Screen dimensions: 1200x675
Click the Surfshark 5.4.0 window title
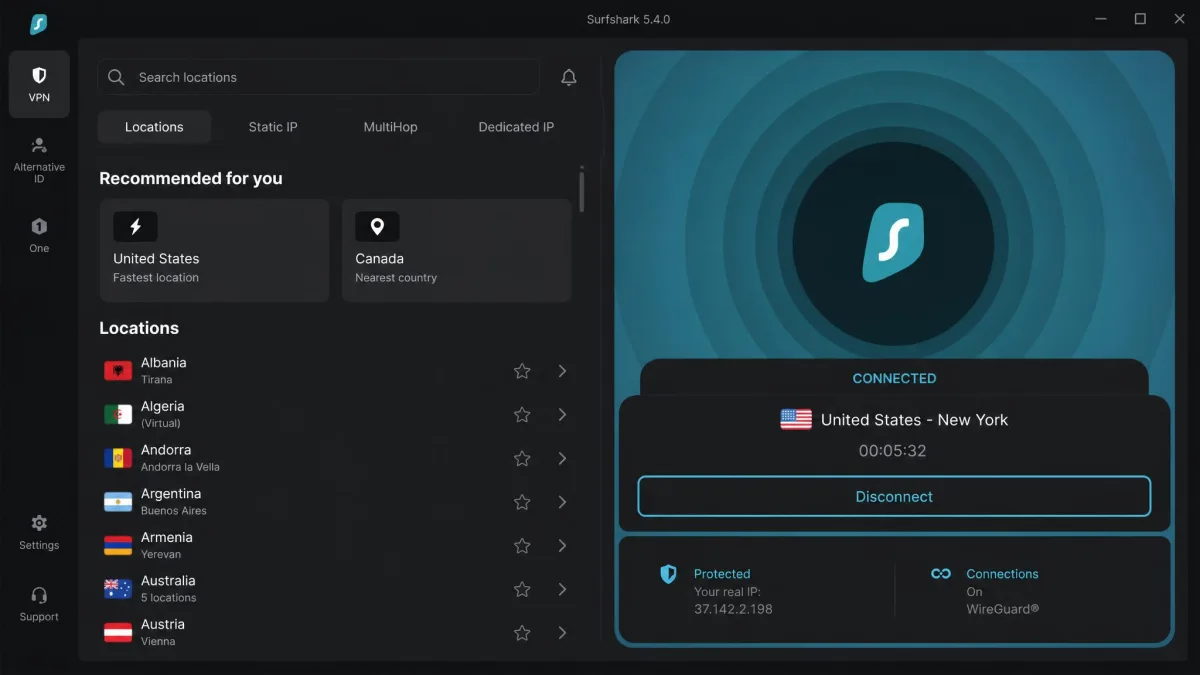click(x=628, y=19)
